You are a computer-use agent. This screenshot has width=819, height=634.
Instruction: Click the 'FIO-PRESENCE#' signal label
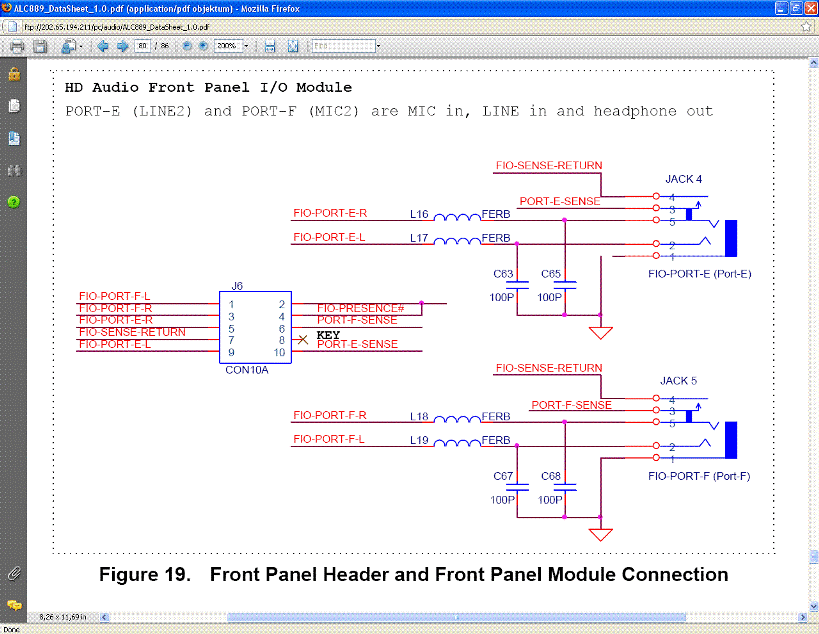360,308
